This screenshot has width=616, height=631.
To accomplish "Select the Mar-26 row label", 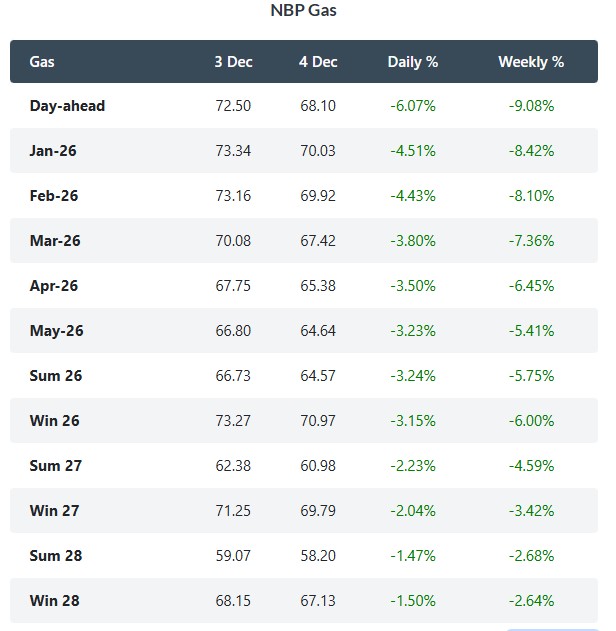I will click(x=54, y=241).
